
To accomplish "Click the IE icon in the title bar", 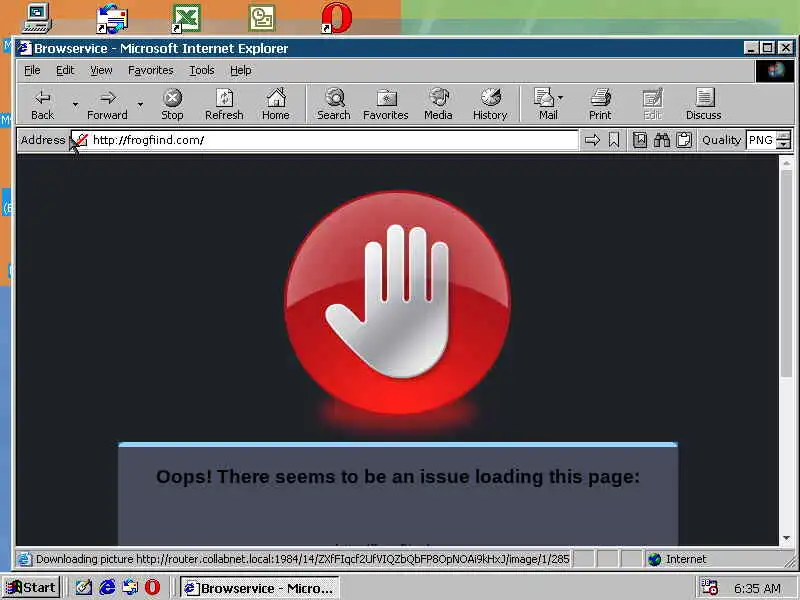I will pyautogui.click(x=24, y=48).
